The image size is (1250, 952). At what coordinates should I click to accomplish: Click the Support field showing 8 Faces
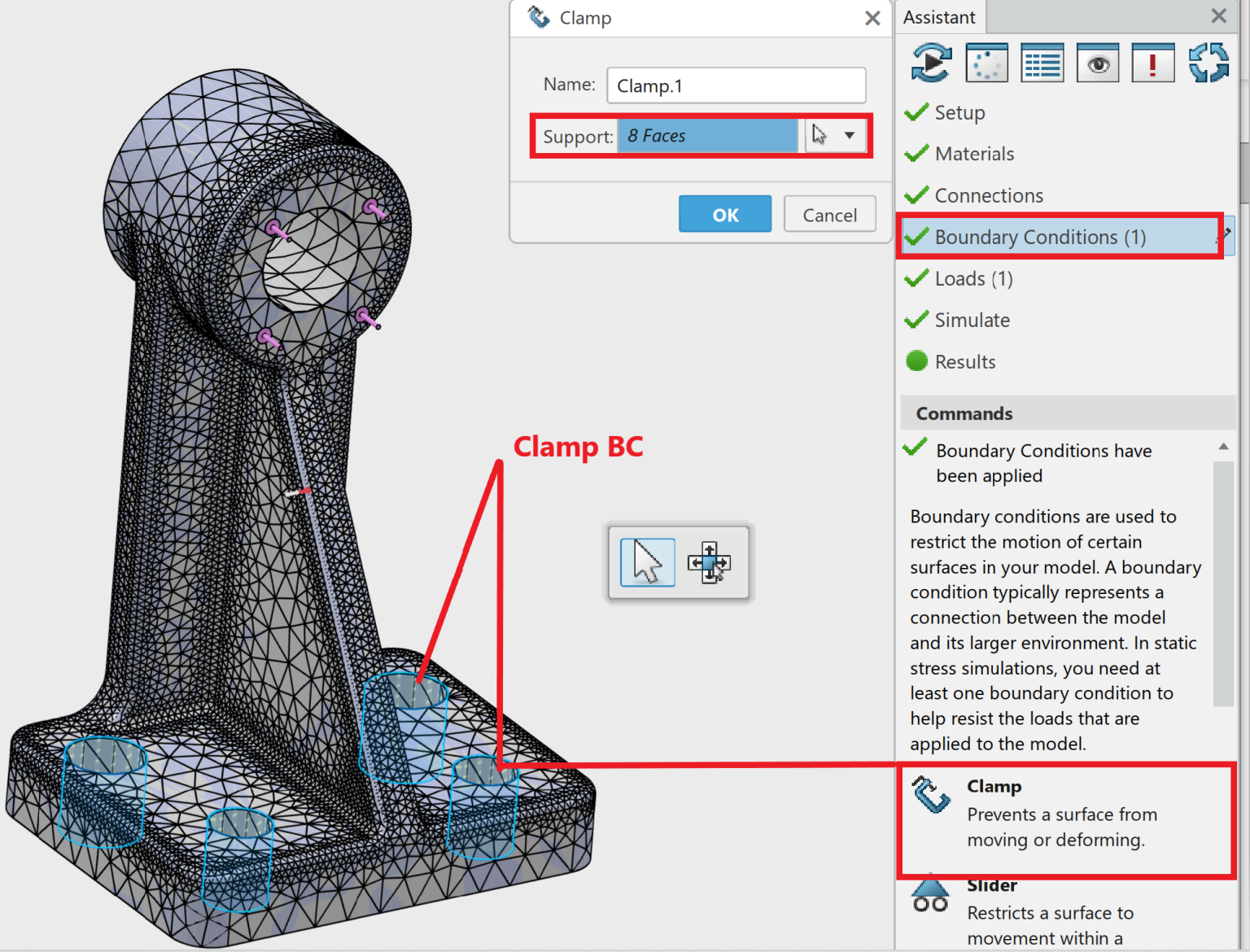coord(707,136)
